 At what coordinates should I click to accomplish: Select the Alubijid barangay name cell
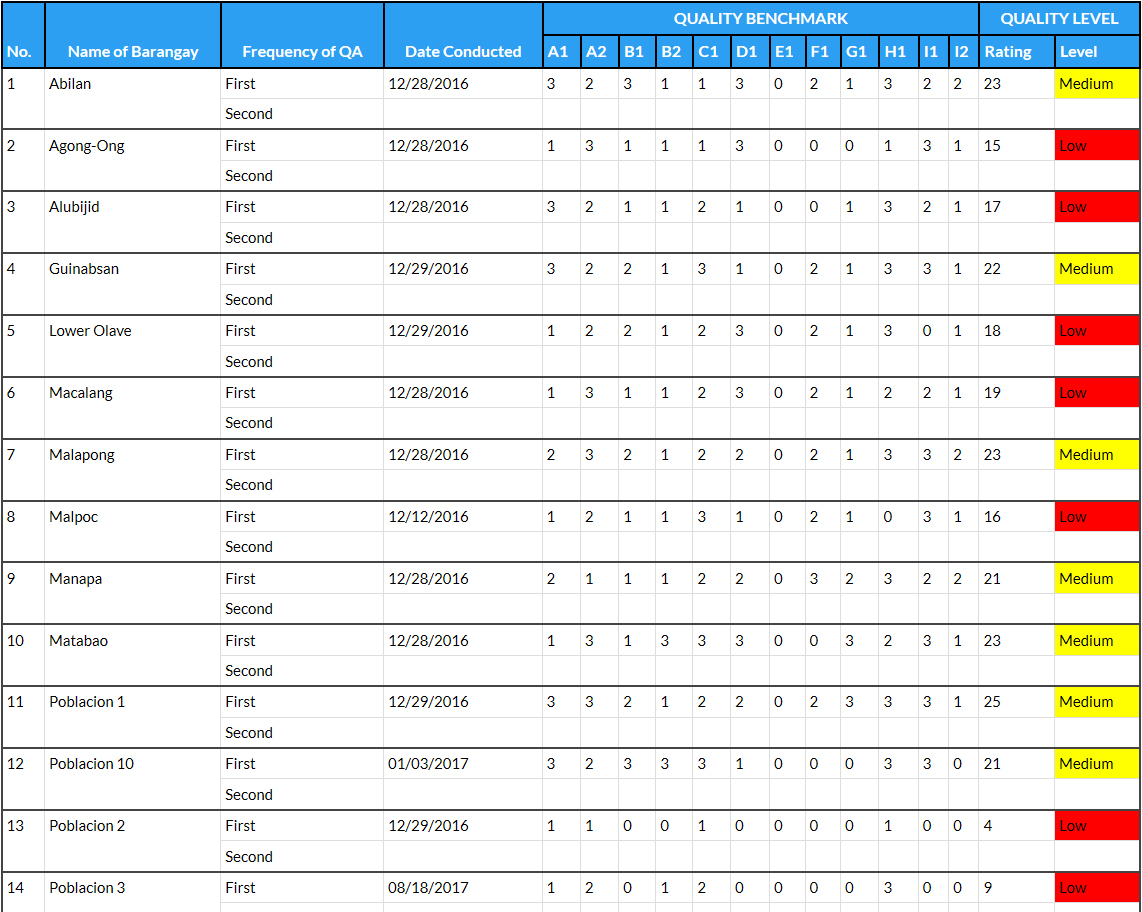click(133, 222)
